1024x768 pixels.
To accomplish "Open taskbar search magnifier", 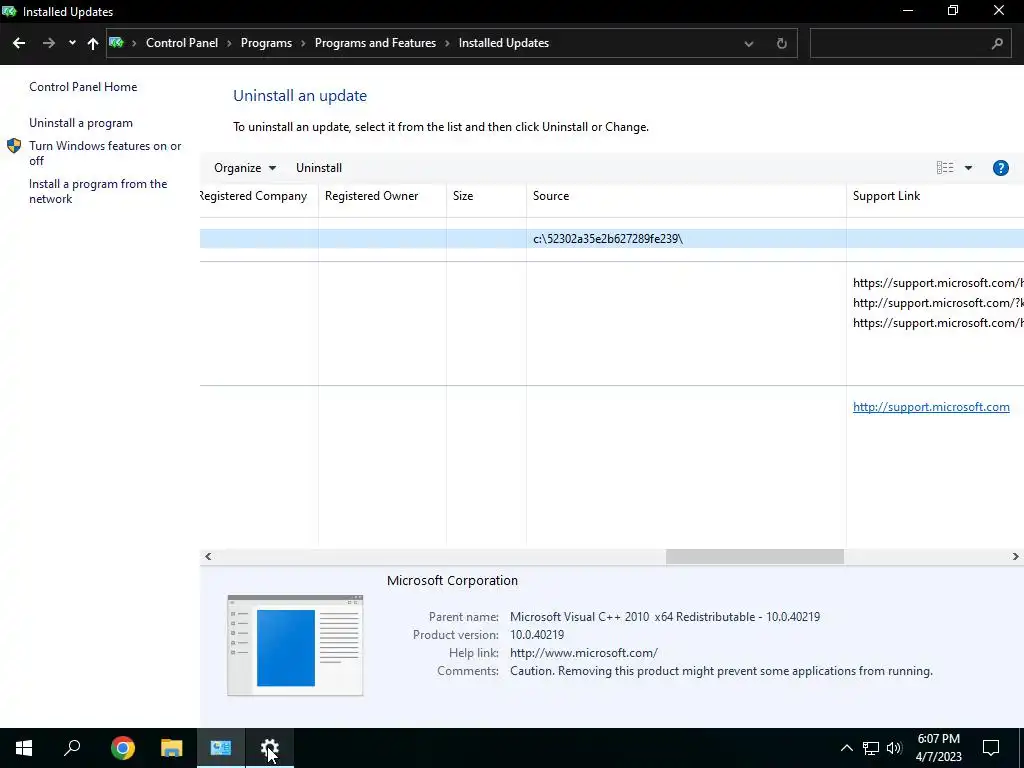I will (x=72, y=748).
